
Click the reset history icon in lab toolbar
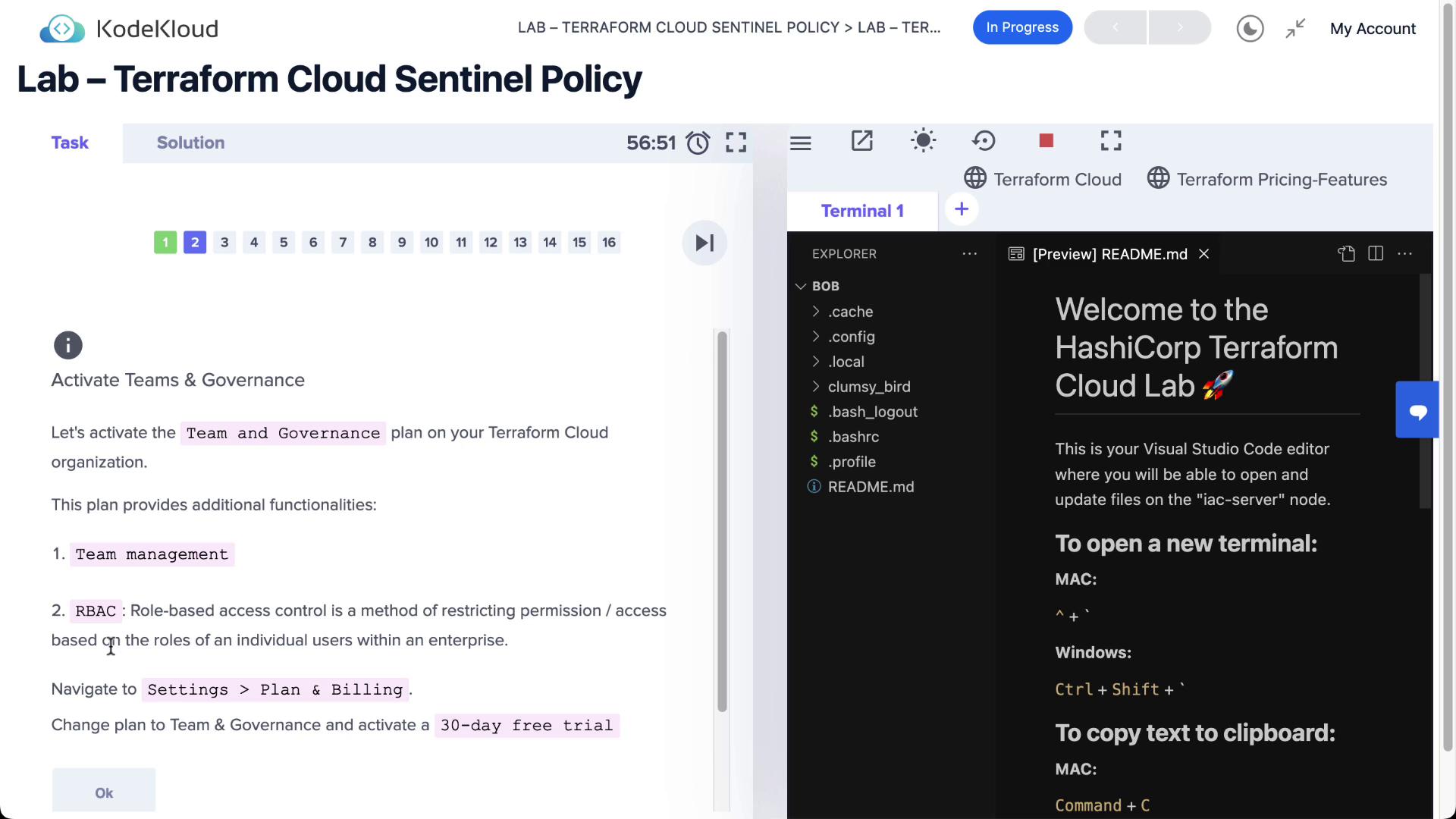tap(984, 141)
